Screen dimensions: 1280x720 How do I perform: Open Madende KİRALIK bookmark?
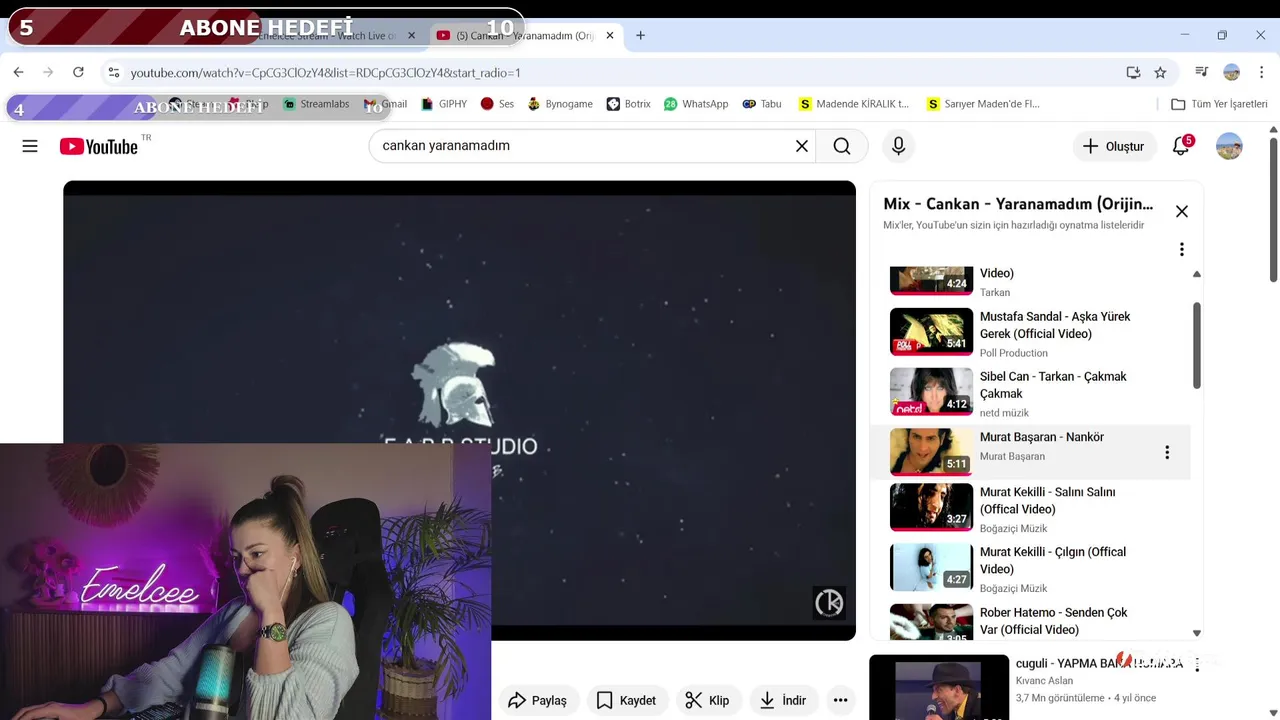coord(854,104)
